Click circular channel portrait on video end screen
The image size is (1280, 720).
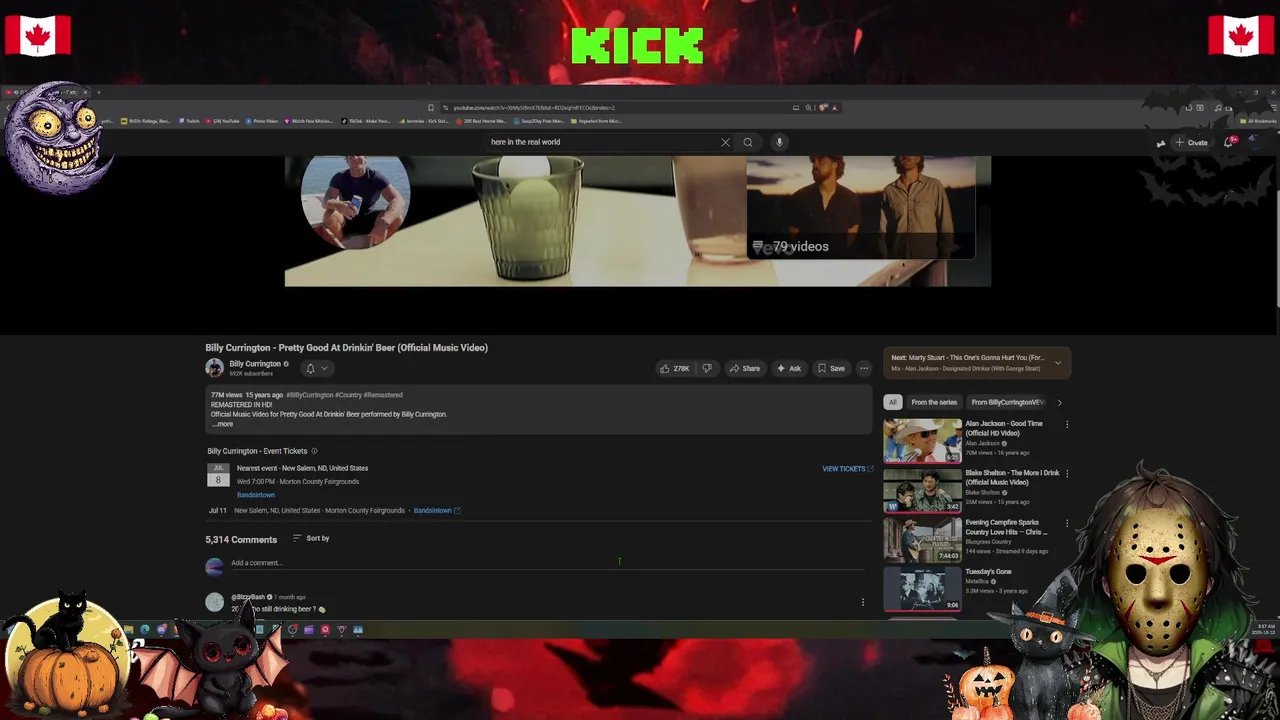point(355,203)
